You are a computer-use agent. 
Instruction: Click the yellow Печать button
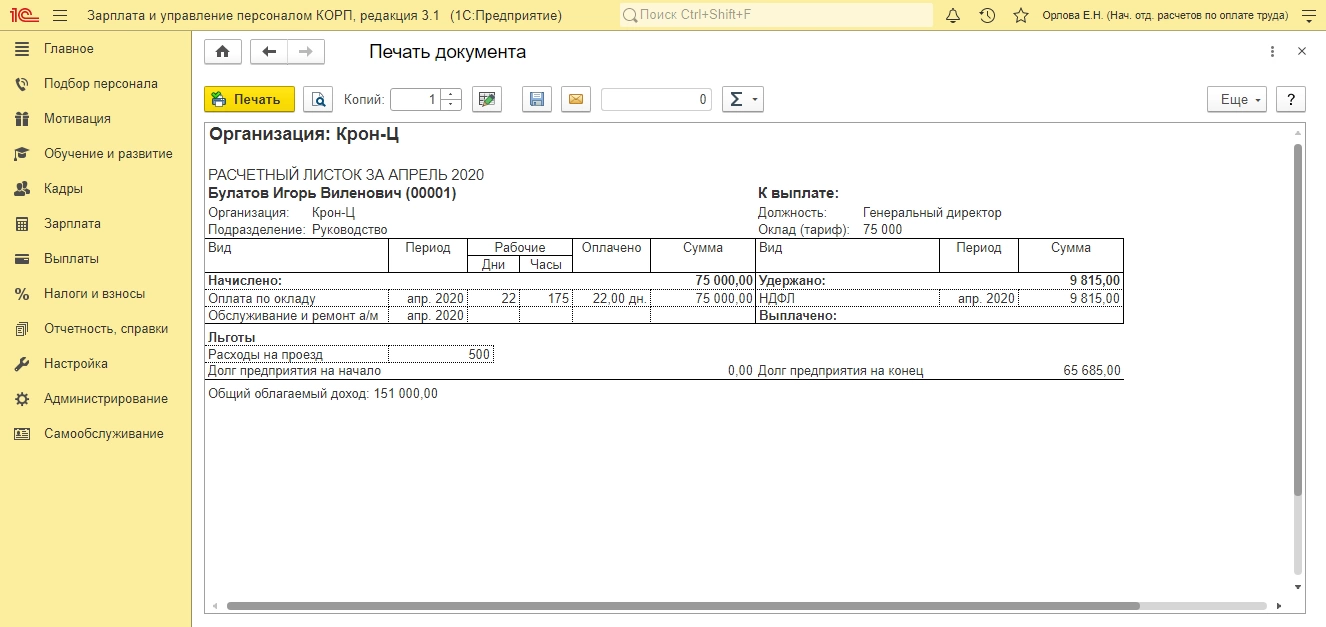pyautogui.click(x=249, y=99)
